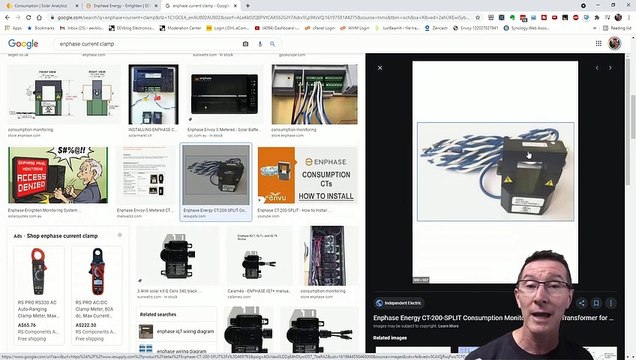Screen dimensions: 636x360
Task: Open Enphase Envoy-S Metered CT manual thumbnail
Action: point(145,175)
